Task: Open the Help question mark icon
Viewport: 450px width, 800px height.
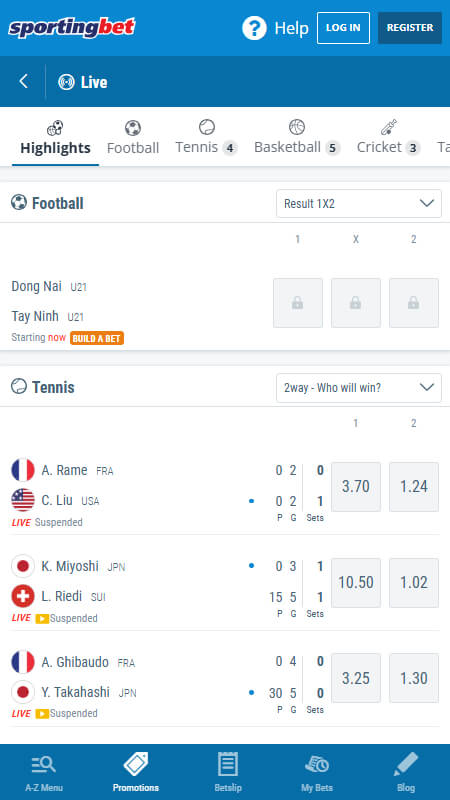Action: pos(254,28)
